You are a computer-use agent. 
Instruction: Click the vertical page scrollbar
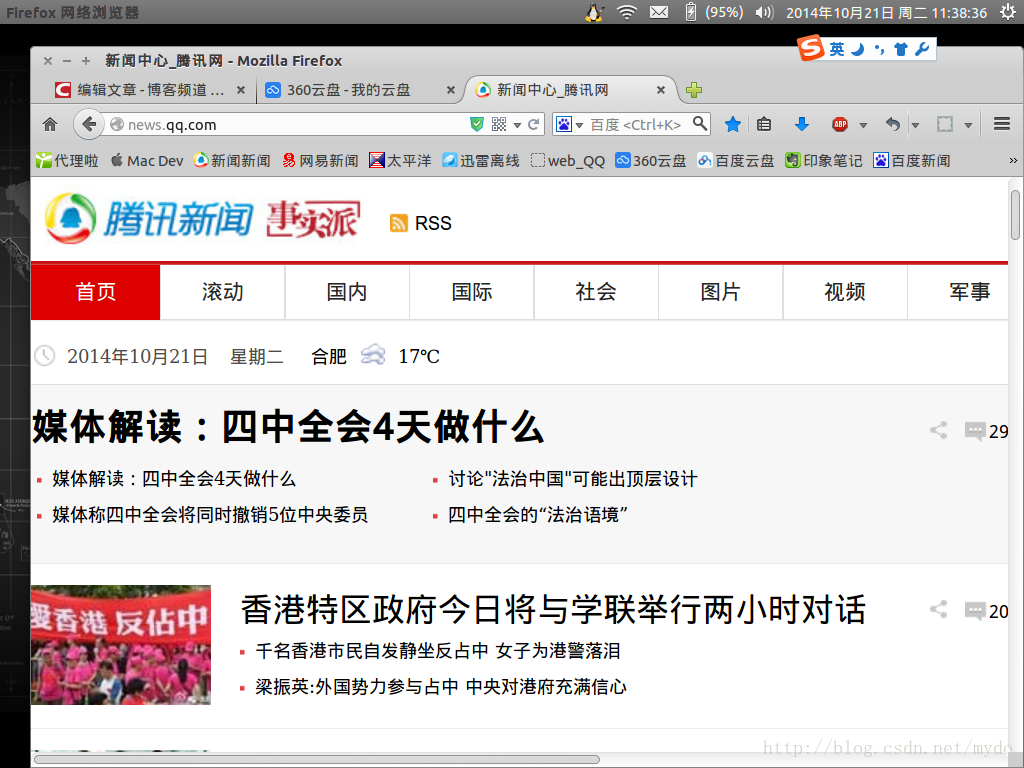coord(1016,216)
